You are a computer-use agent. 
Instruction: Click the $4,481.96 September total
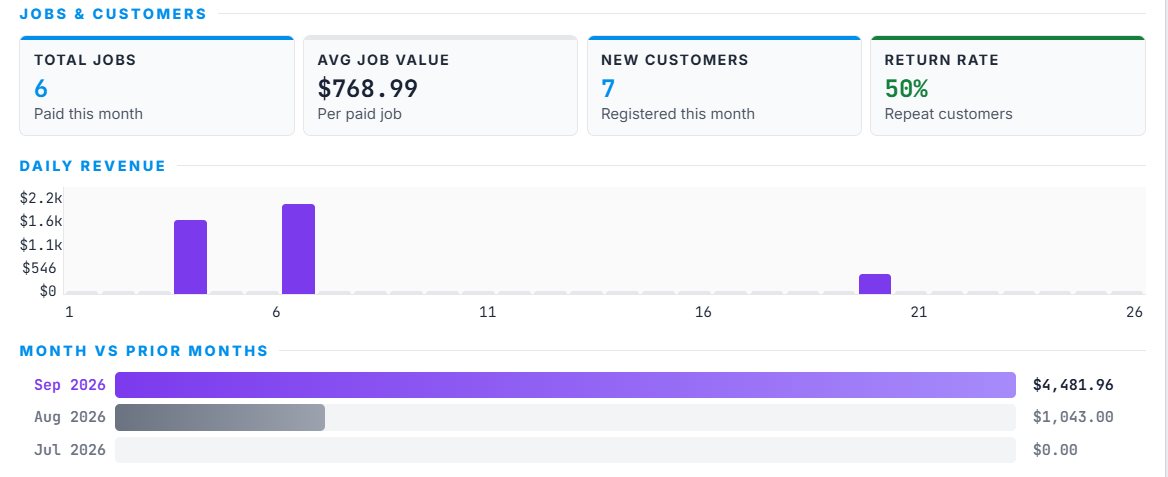click(1073, 385)
